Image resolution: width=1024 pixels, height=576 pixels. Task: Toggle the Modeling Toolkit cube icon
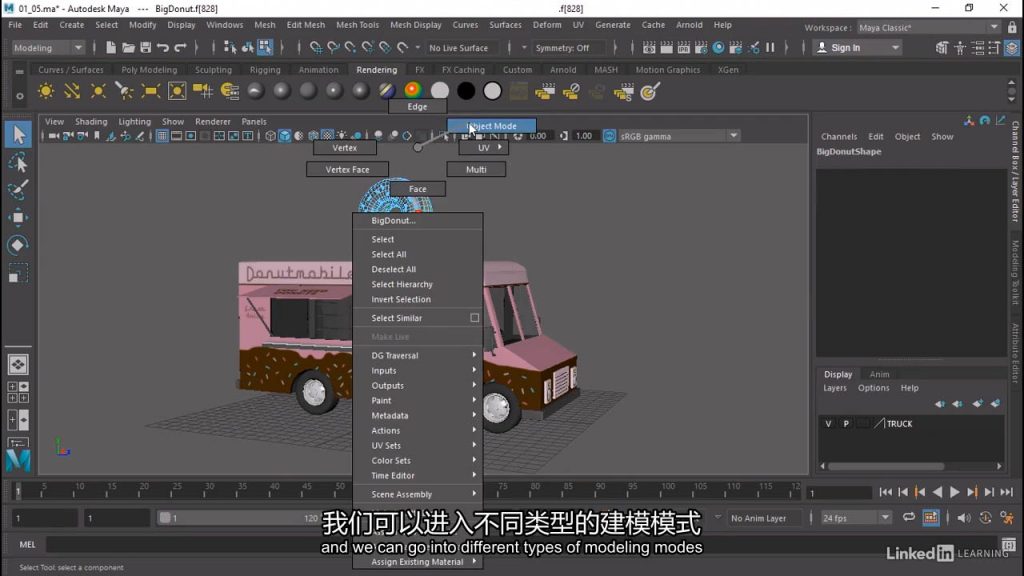(x=941, y=48)
